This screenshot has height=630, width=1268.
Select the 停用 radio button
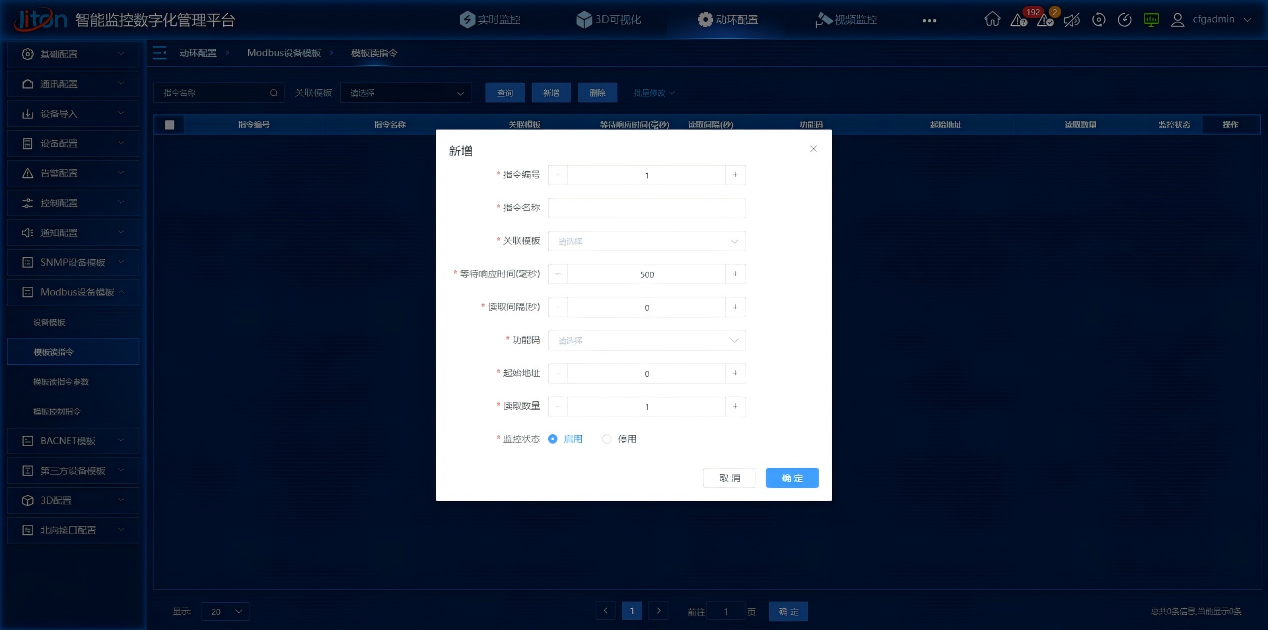(x=607, y=438)
